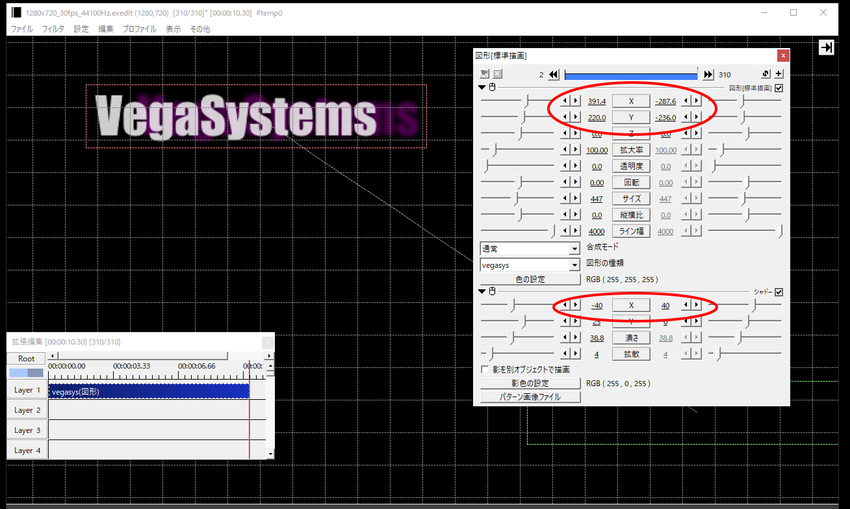The image size is (850, 509).
Task: Collapse the シャドー section triangle
Action: [x=482, y=291]
